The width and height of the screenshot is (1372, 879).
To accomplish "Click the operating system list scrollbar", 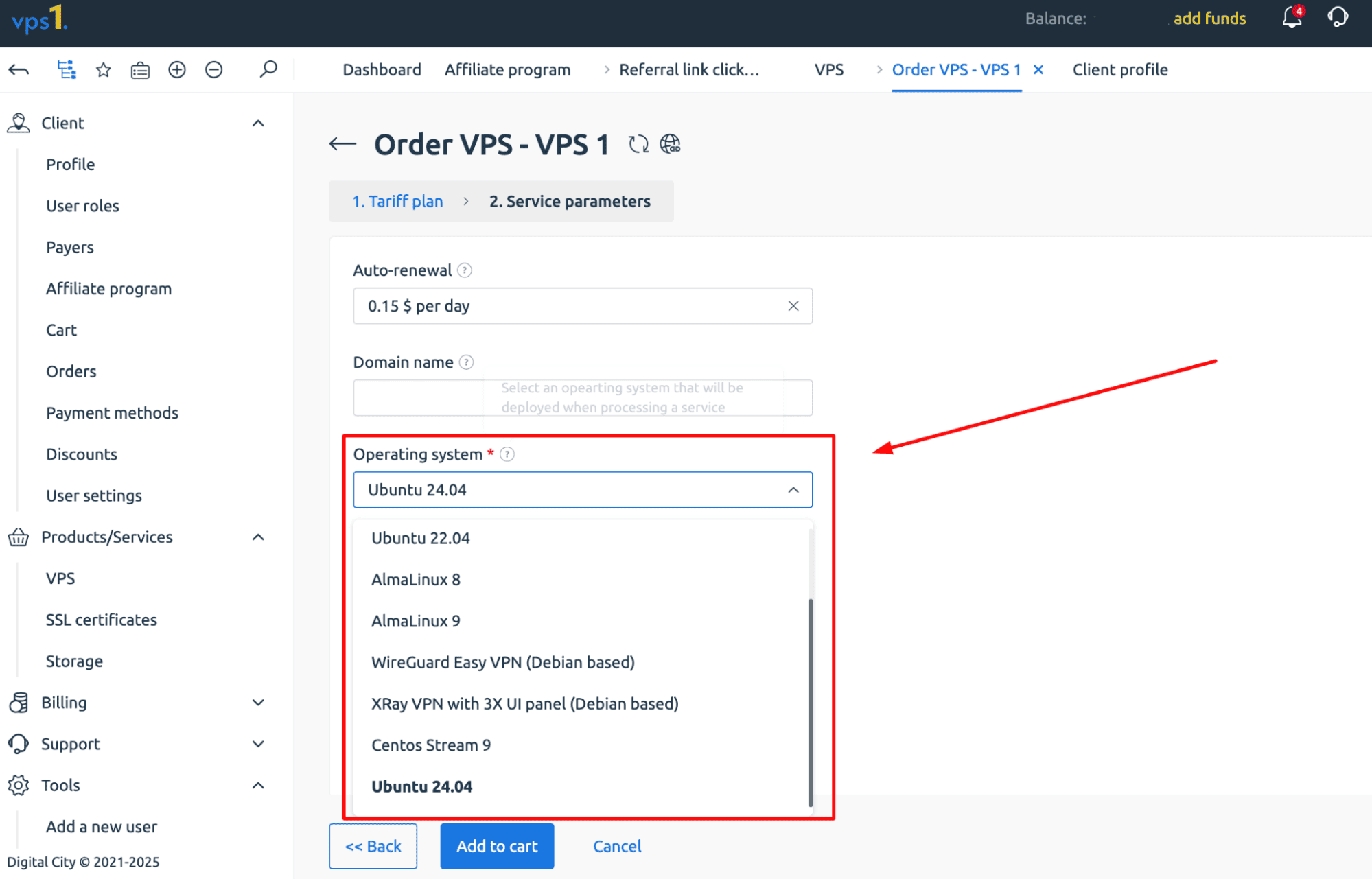I will coord(811,703).
